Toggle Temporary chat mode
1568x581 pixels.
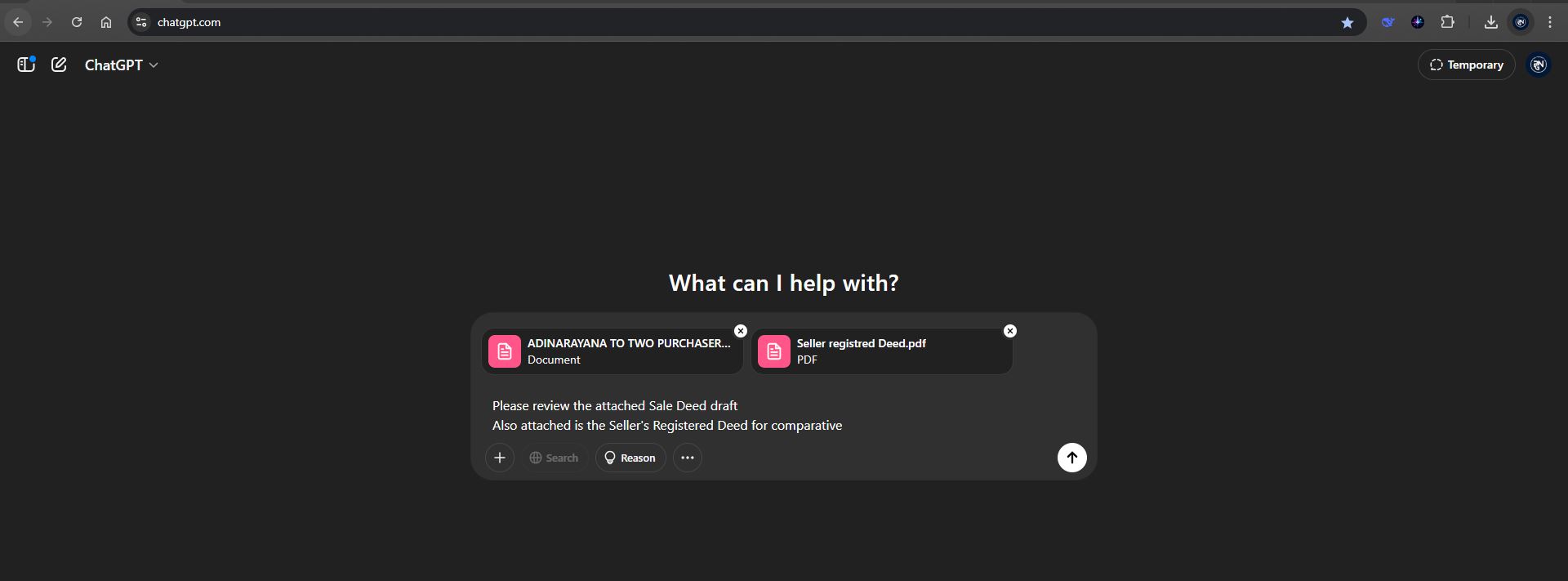pos(1466,65)
